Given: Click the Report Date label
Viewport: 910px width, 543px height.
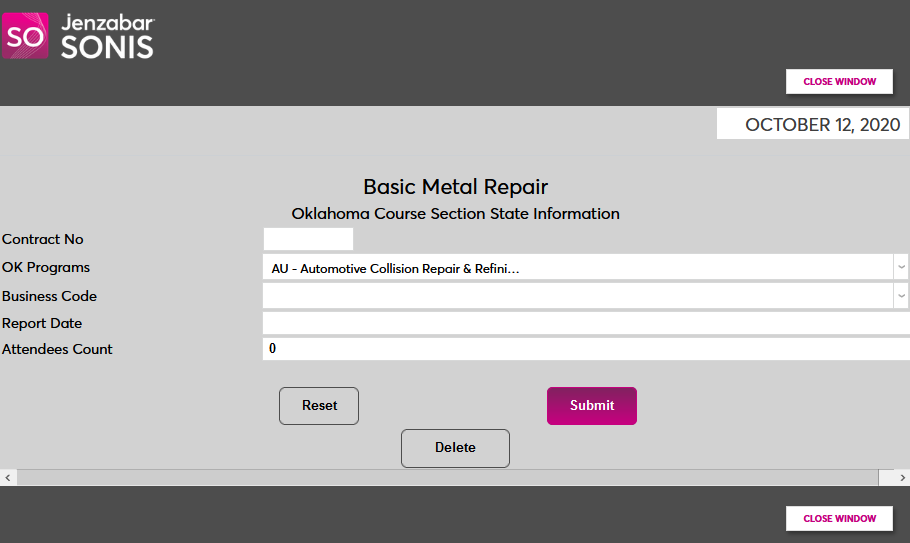Looking at the screenshot, I should [42, 324].
